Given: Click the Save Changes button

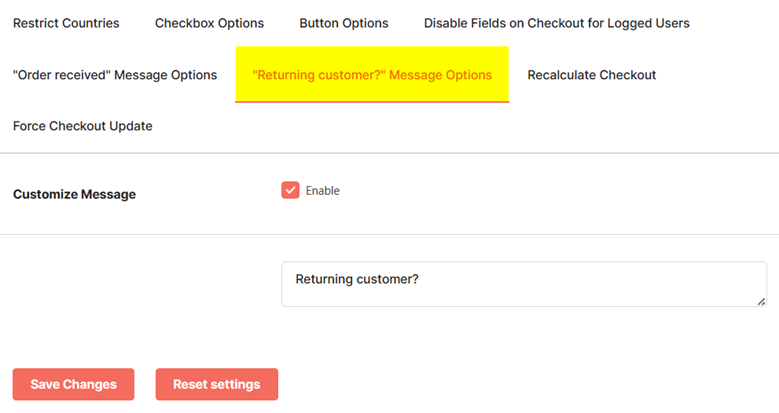Looking at the screenshot, I should click(x=74, y=384).
